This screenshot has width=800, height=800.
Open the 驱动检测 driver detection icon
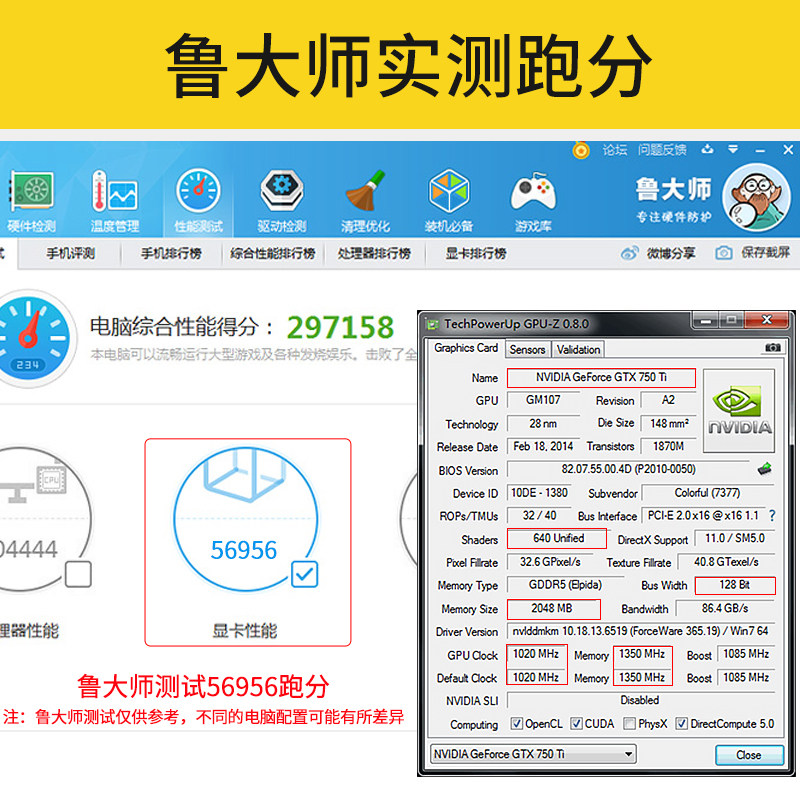pos(282,191)
